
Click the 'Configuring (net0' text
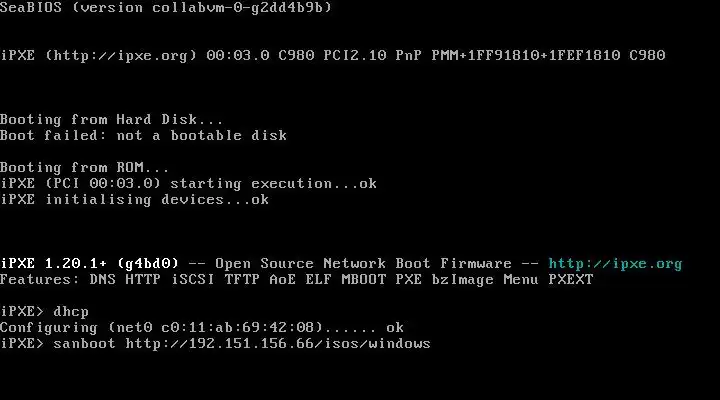point(76,328)
